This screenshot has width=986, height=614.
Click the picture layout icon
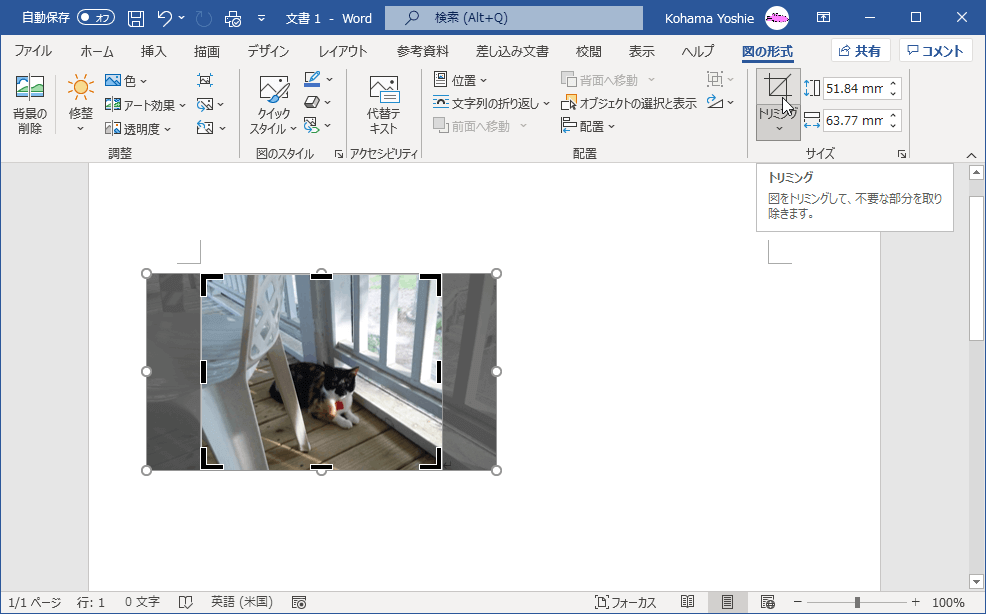pyautogui.click(x=313, y=125)
